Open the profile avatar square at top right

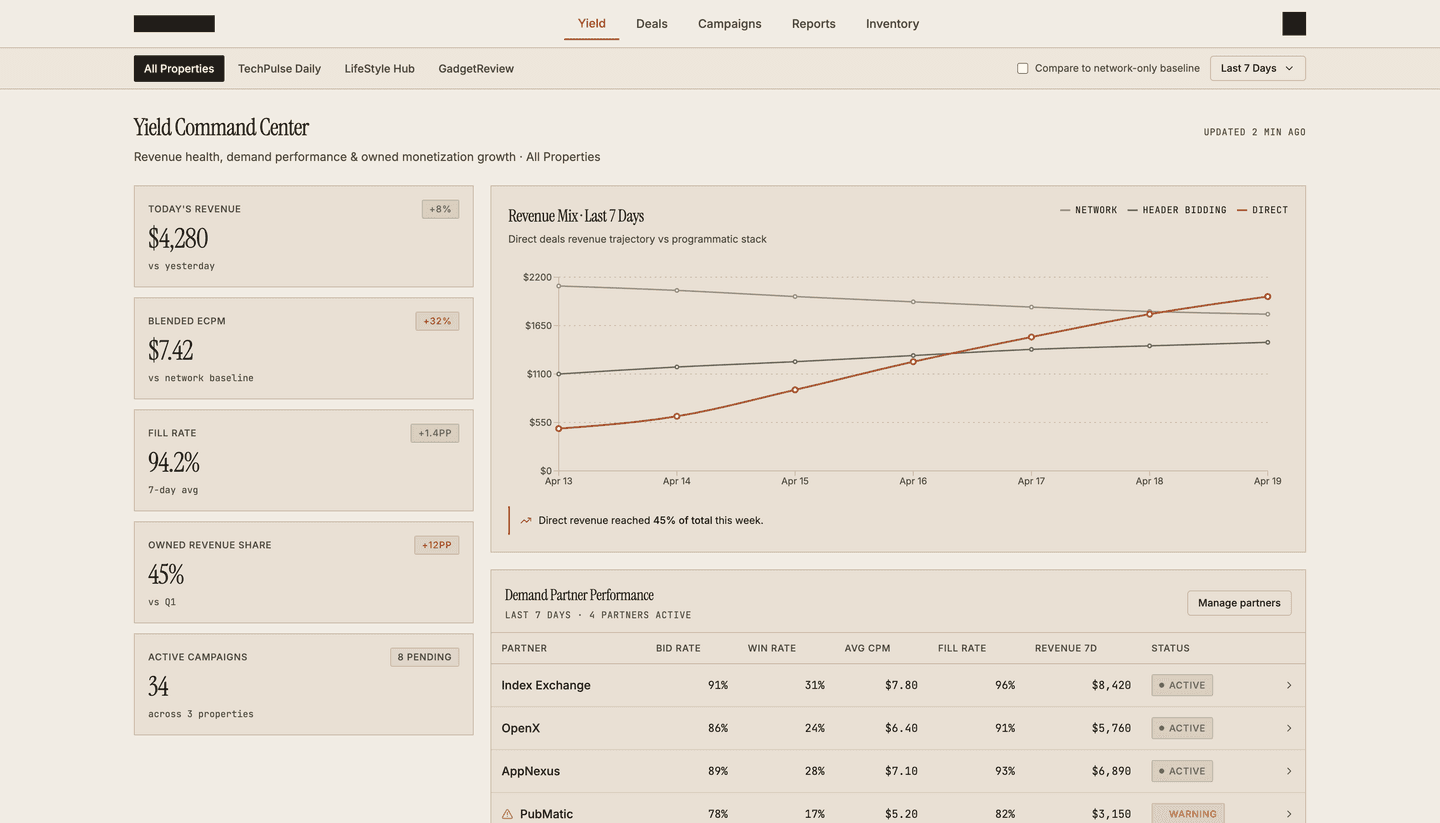[x=1293, y=22]
